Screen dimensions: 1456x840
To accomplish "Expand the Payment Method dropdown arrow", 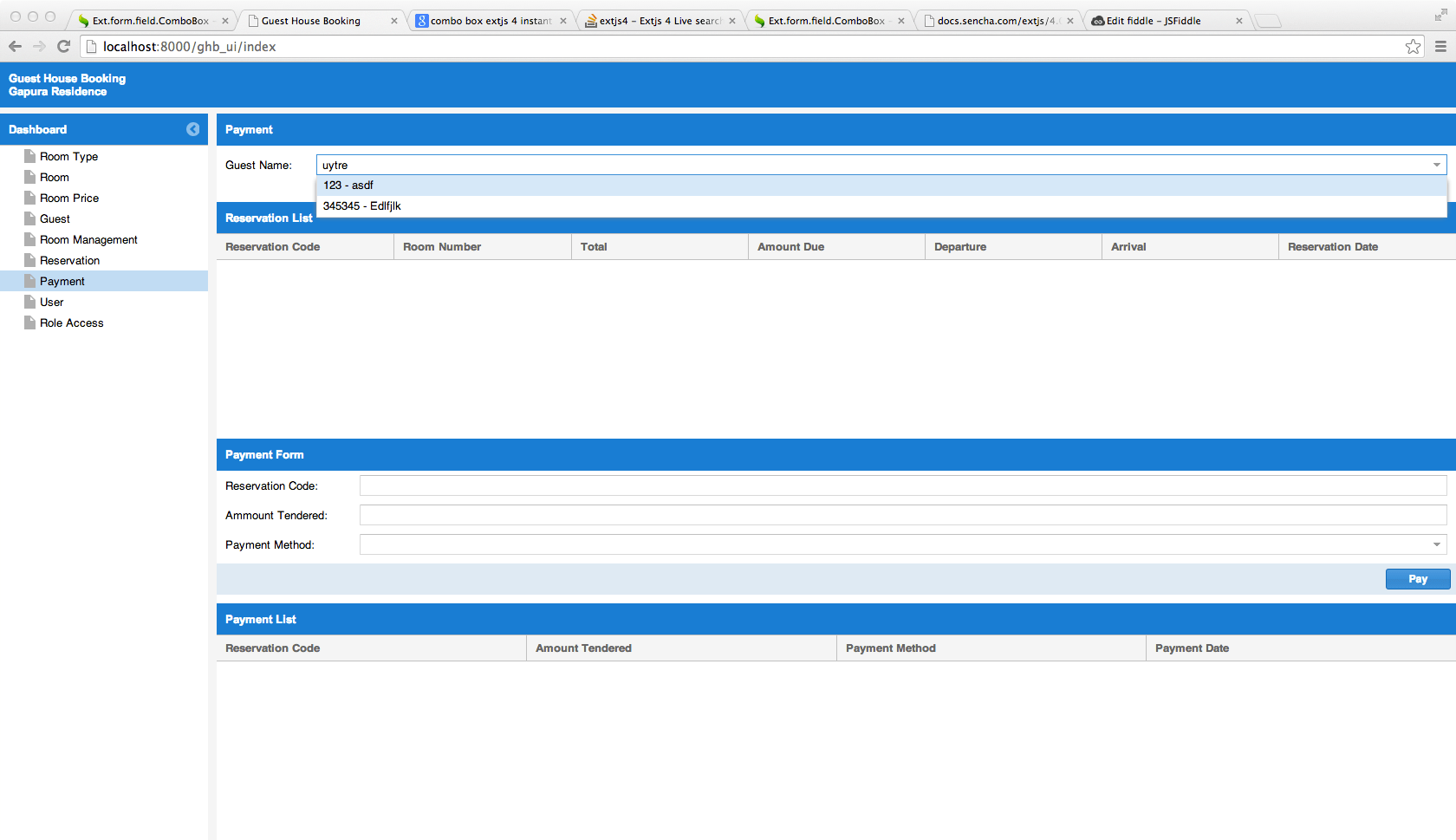I will point(1437,544).
